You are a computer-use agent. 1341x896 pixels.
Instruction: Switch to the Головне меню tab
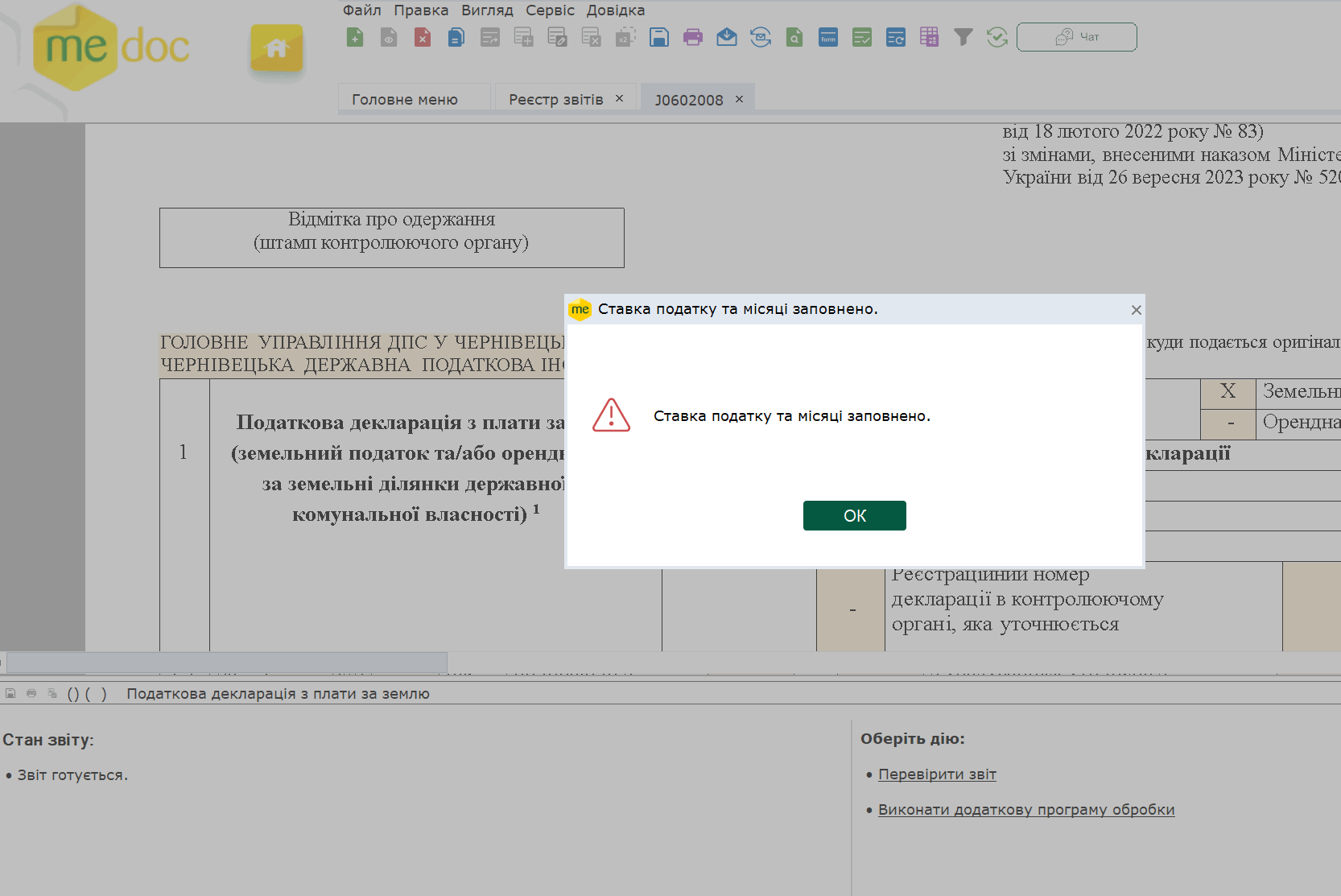(x=405, y=99)
